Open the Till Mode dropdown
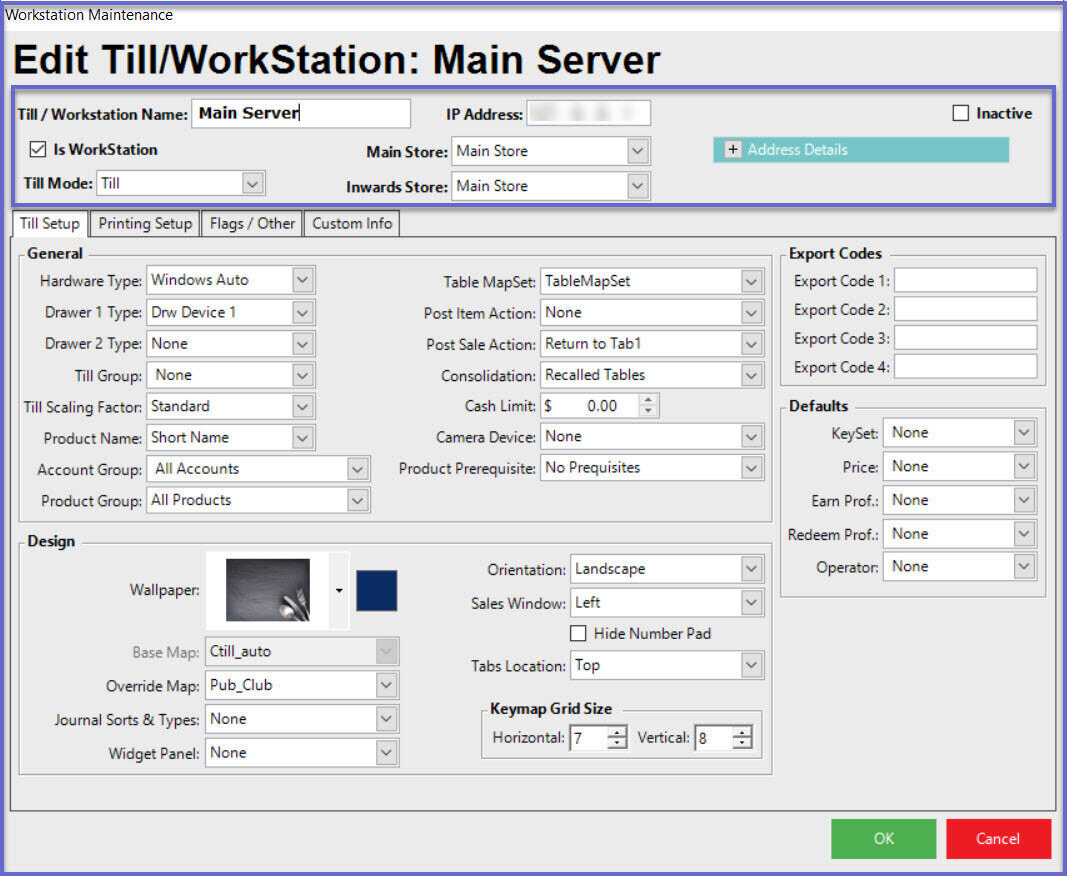Viewport: 1067px width, 876px height. tap(253, 184)
